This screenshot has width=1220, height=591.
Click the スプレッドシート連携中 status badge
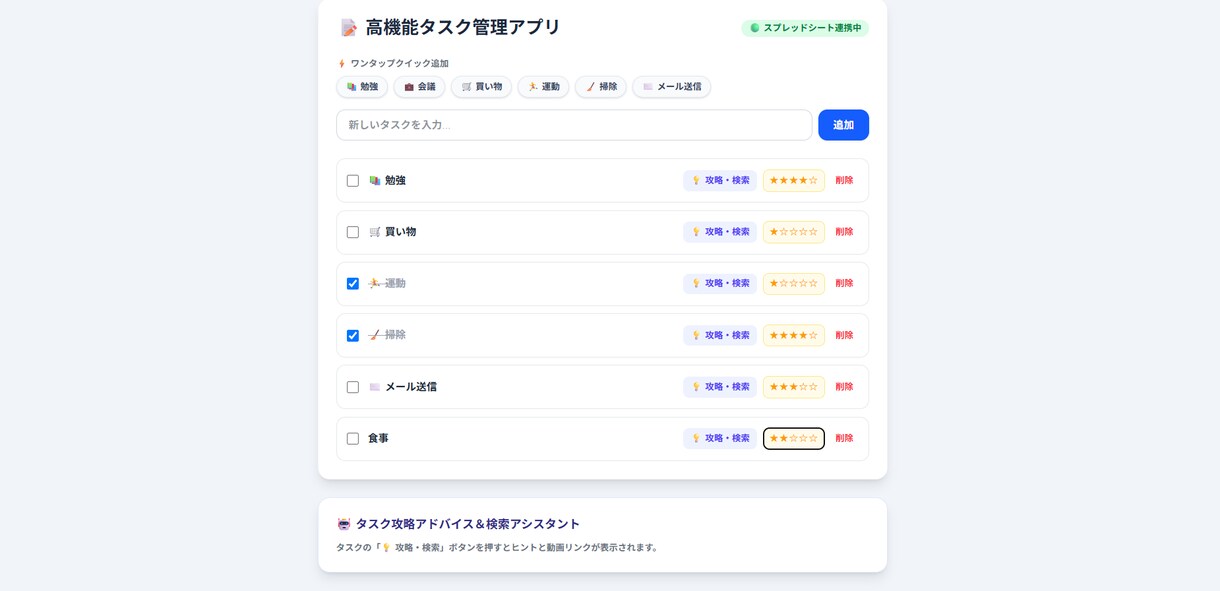[x=805, y=28]
